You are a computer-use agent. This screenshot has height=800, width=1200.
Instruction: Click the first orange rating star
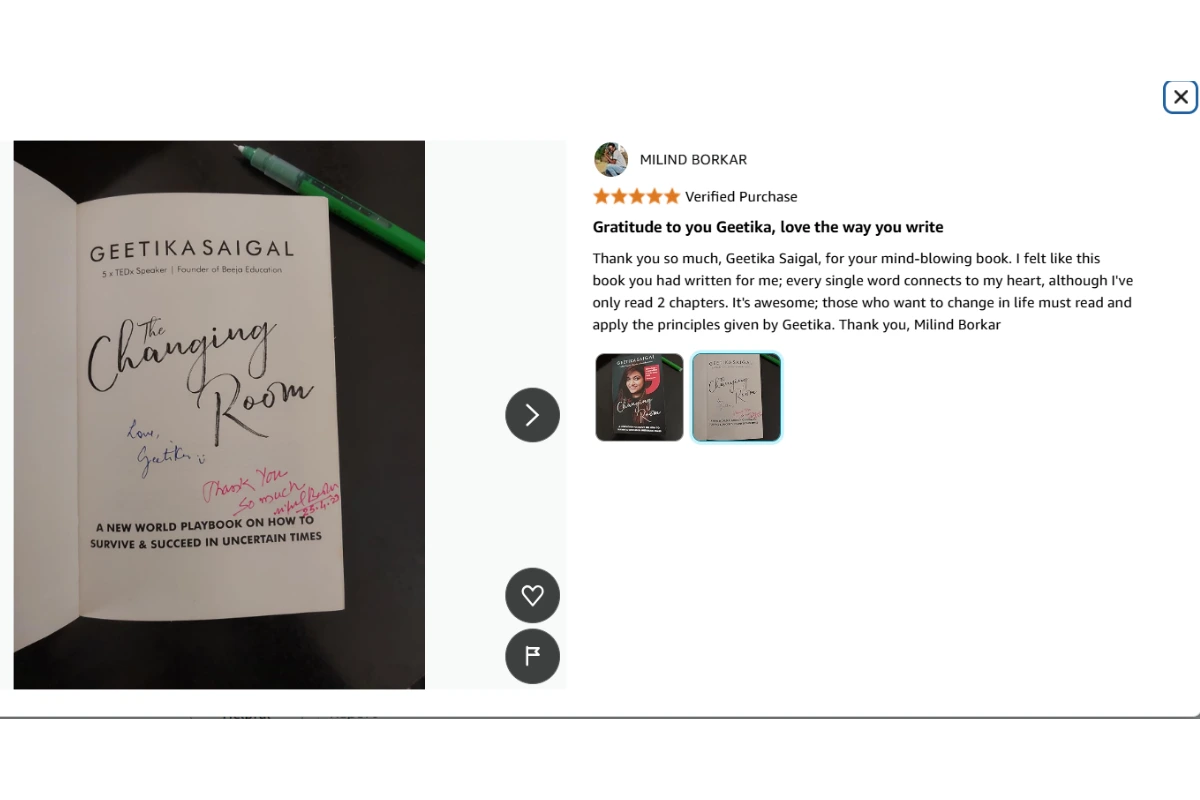(x=601, y=196)
